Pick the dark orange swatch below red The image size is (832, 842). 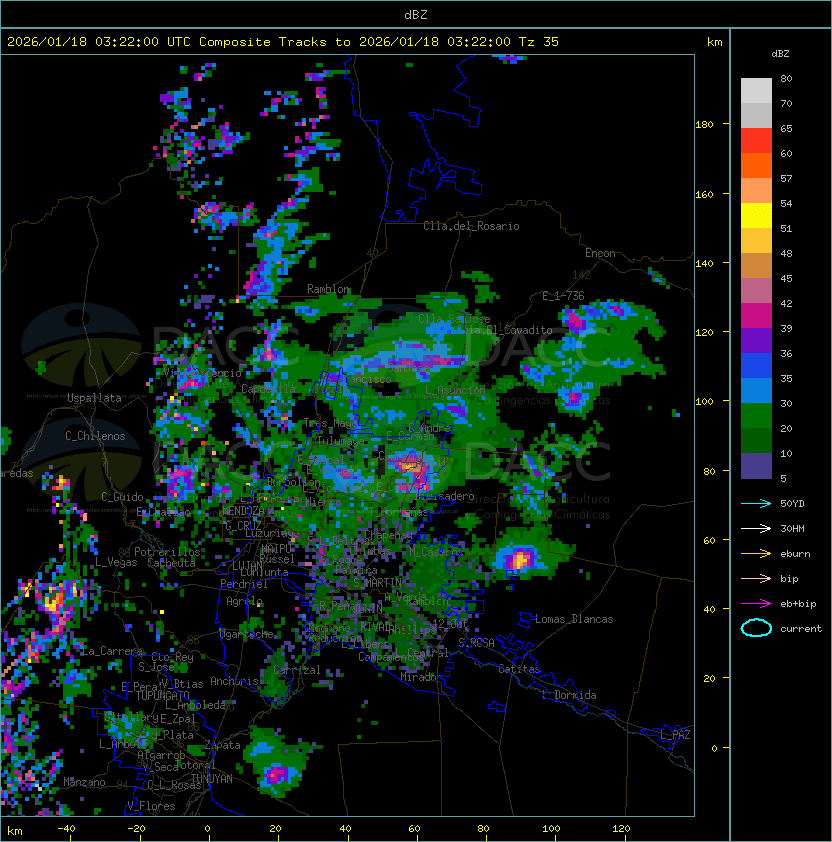coord(756,165)
